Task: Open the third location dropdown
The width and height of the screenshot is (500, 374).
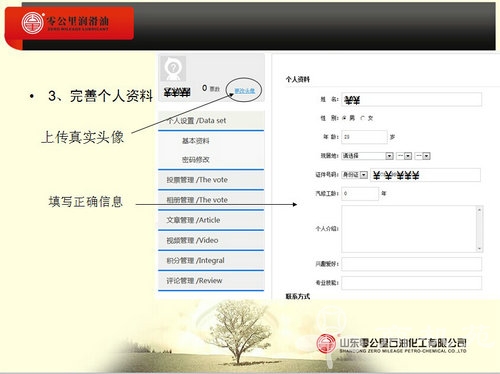Action: click(x=423, y=156)
